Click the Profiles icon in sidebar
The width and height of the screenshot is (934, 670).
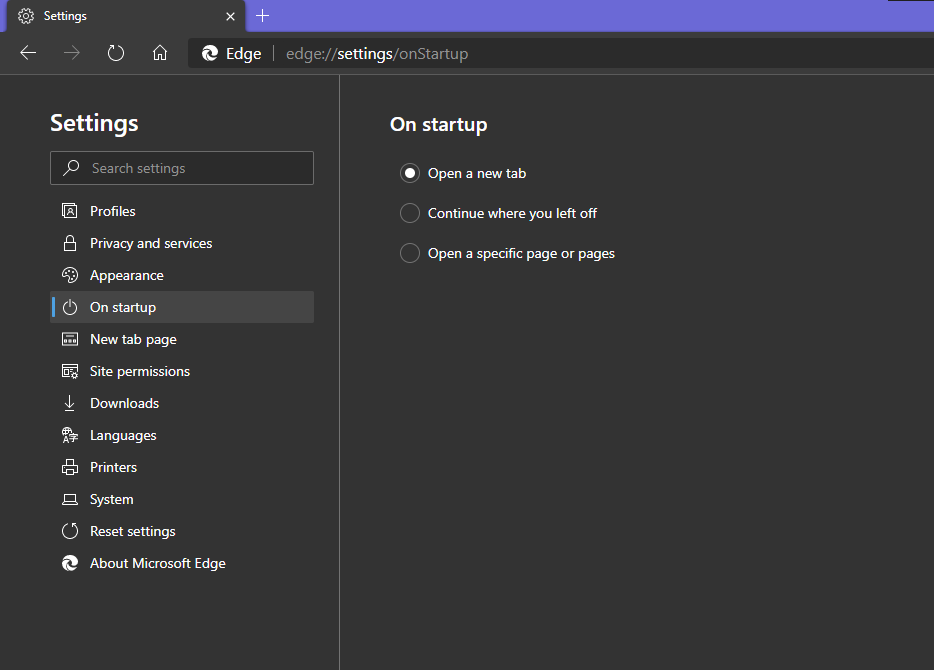pos(70,211)
